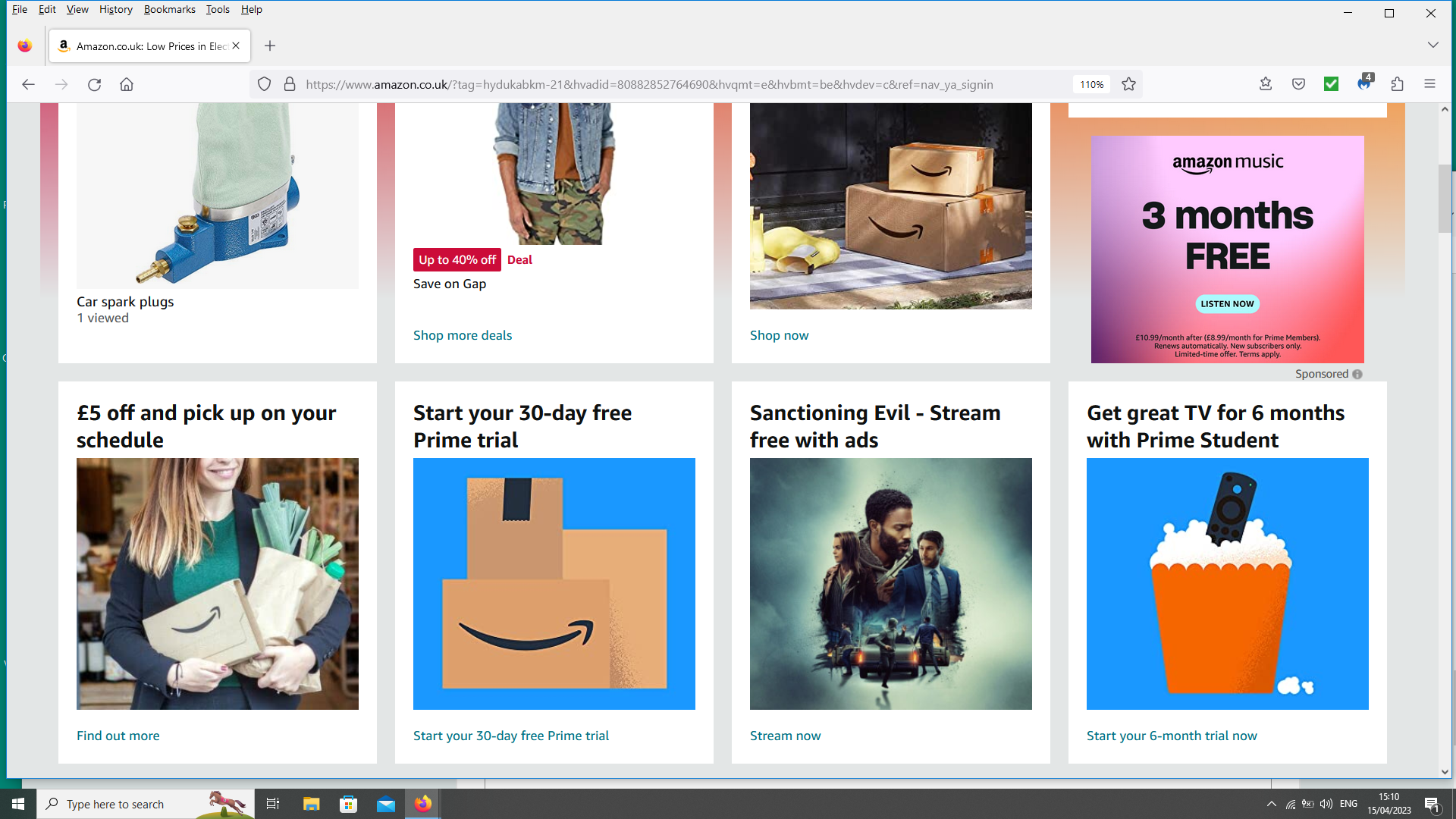The image size is (1456, 819).
Task: Open the extension with badge 4
Action: [1364, 83]
